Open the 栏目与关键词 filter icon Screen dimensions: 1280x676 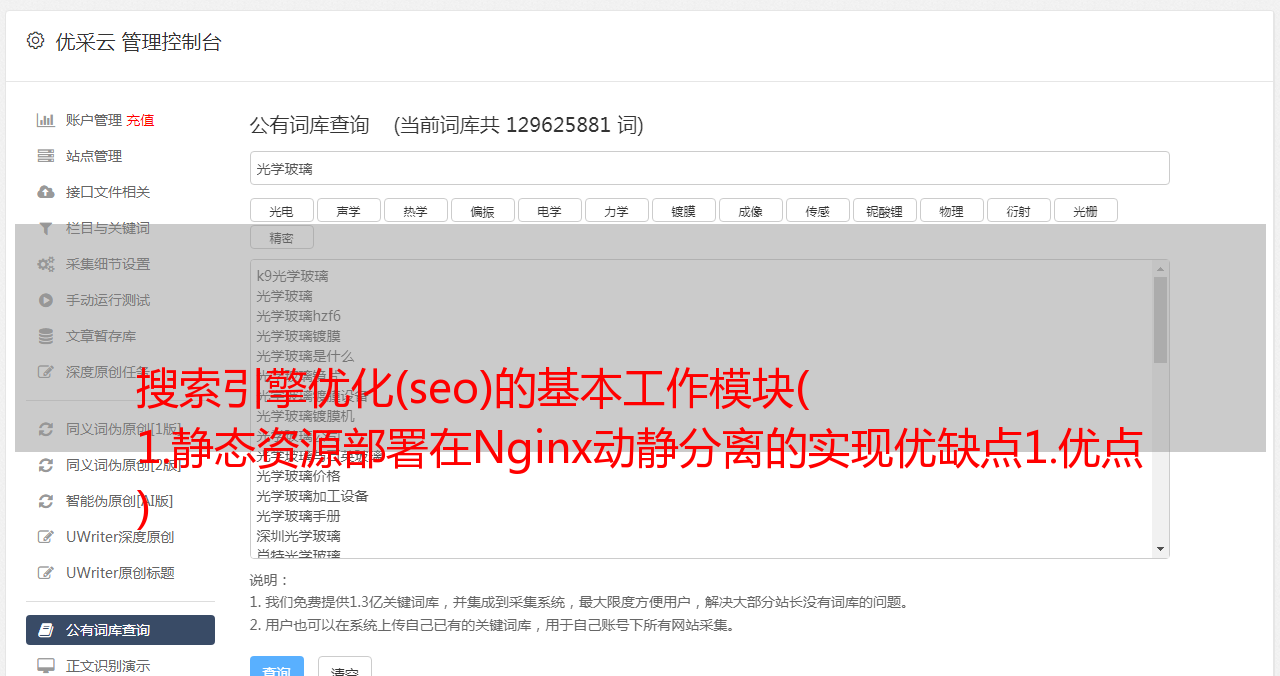coord(45,228)
